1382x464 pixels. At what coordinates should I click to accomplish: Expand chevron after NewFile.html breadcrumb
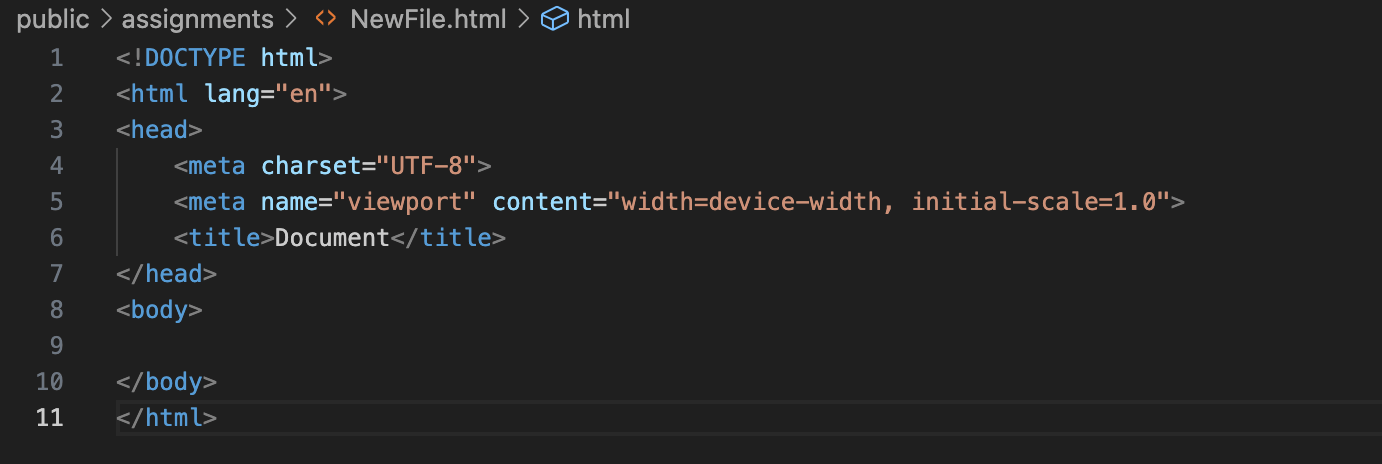[522, 19]
